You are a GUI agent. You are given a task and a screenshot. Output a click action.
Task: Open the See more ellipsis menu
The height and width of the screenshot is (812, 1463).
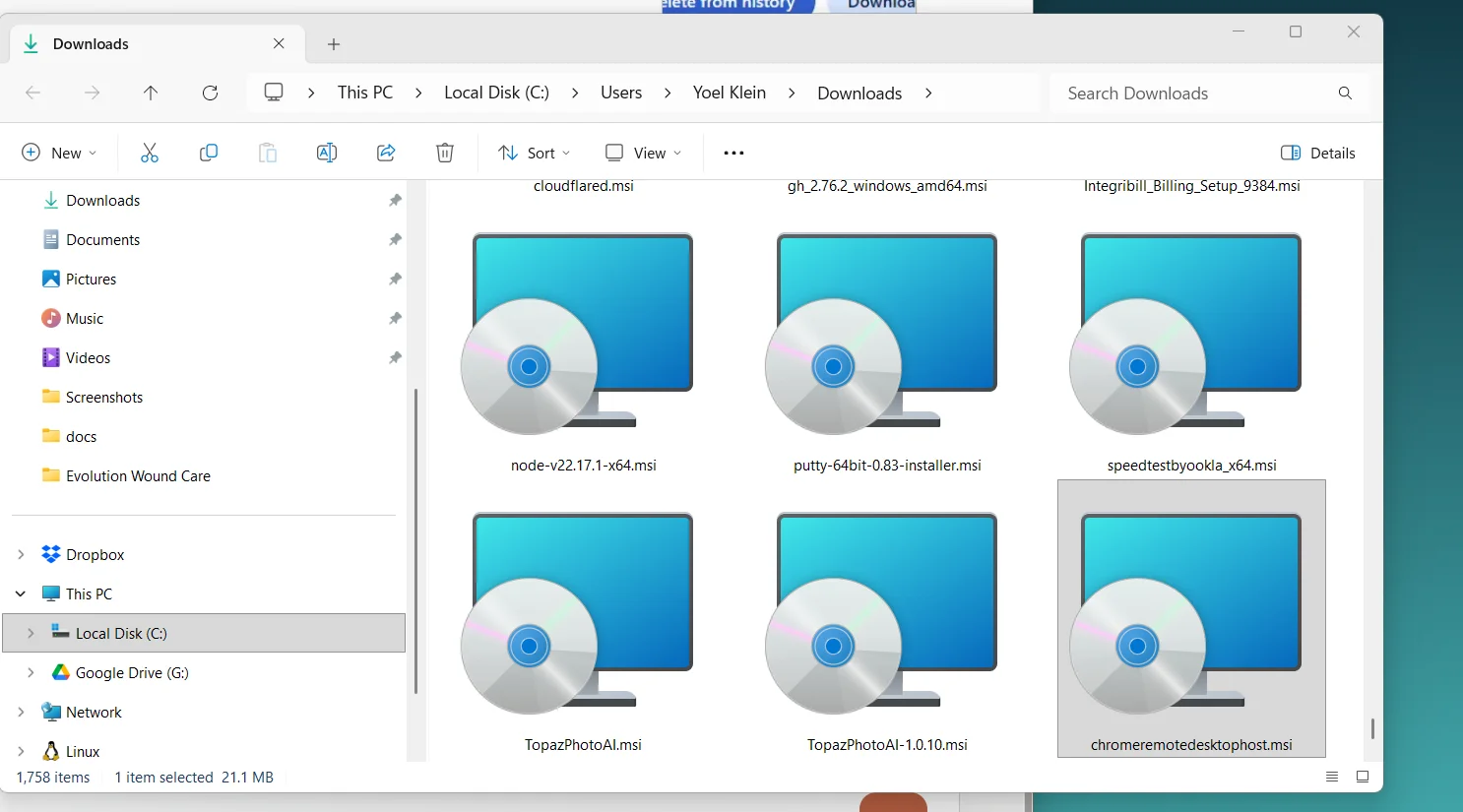tap(733, 153)
